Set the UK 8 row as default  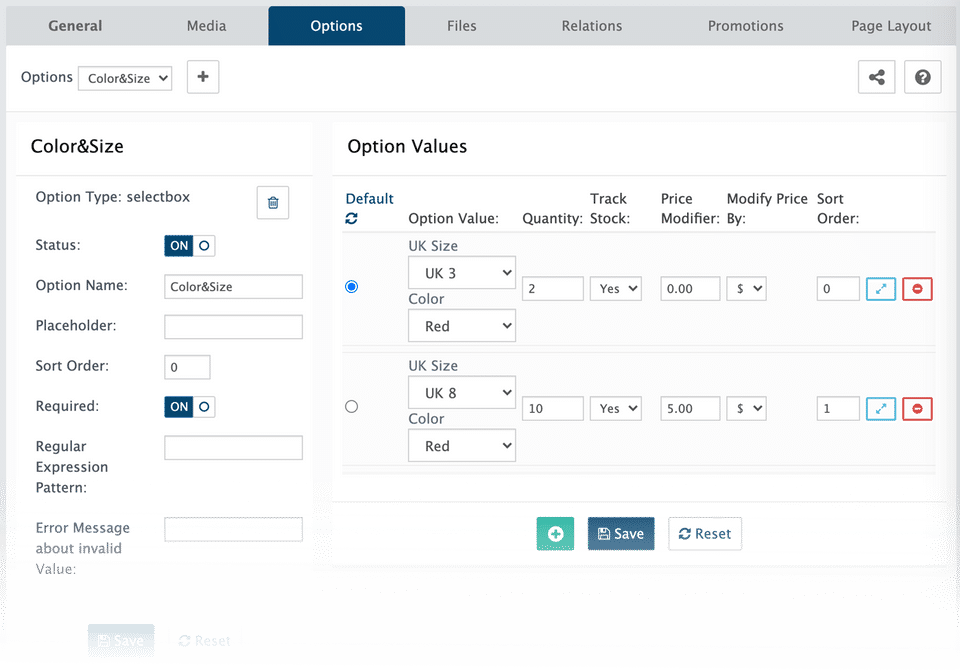point(351,407)
